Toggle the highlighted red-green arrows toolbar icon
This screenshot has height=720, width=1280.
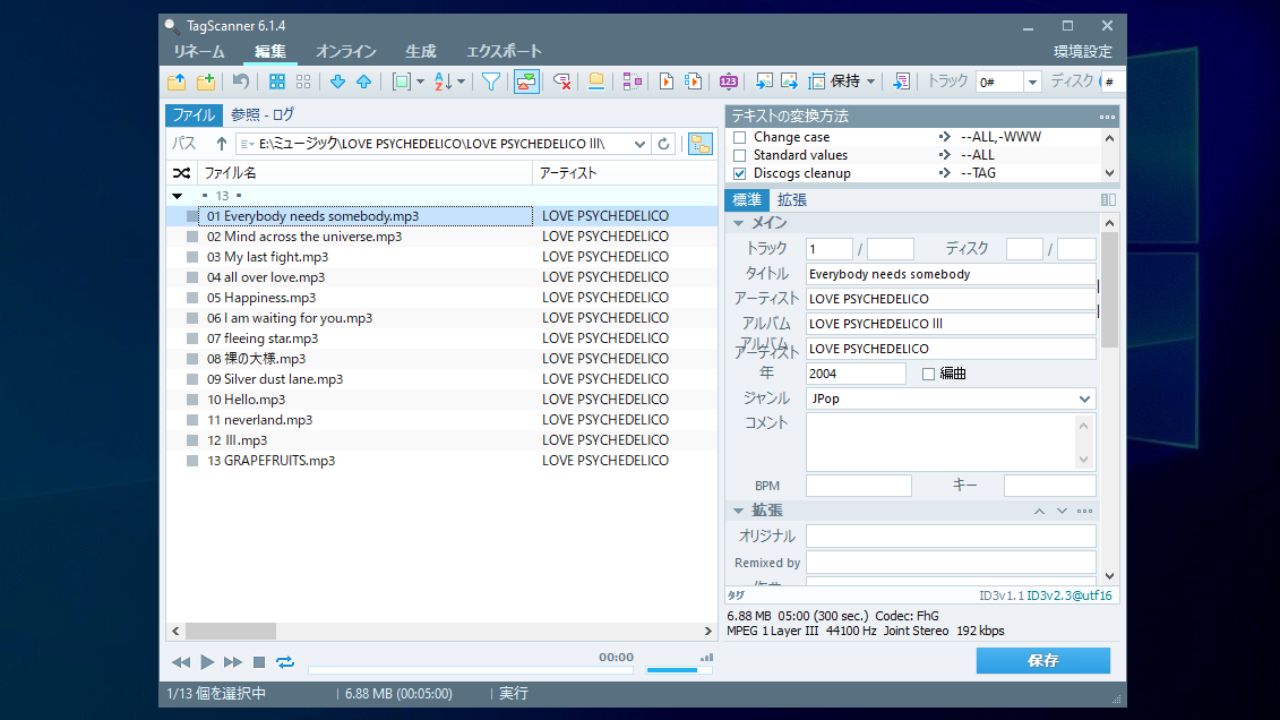tap(527, 82)
